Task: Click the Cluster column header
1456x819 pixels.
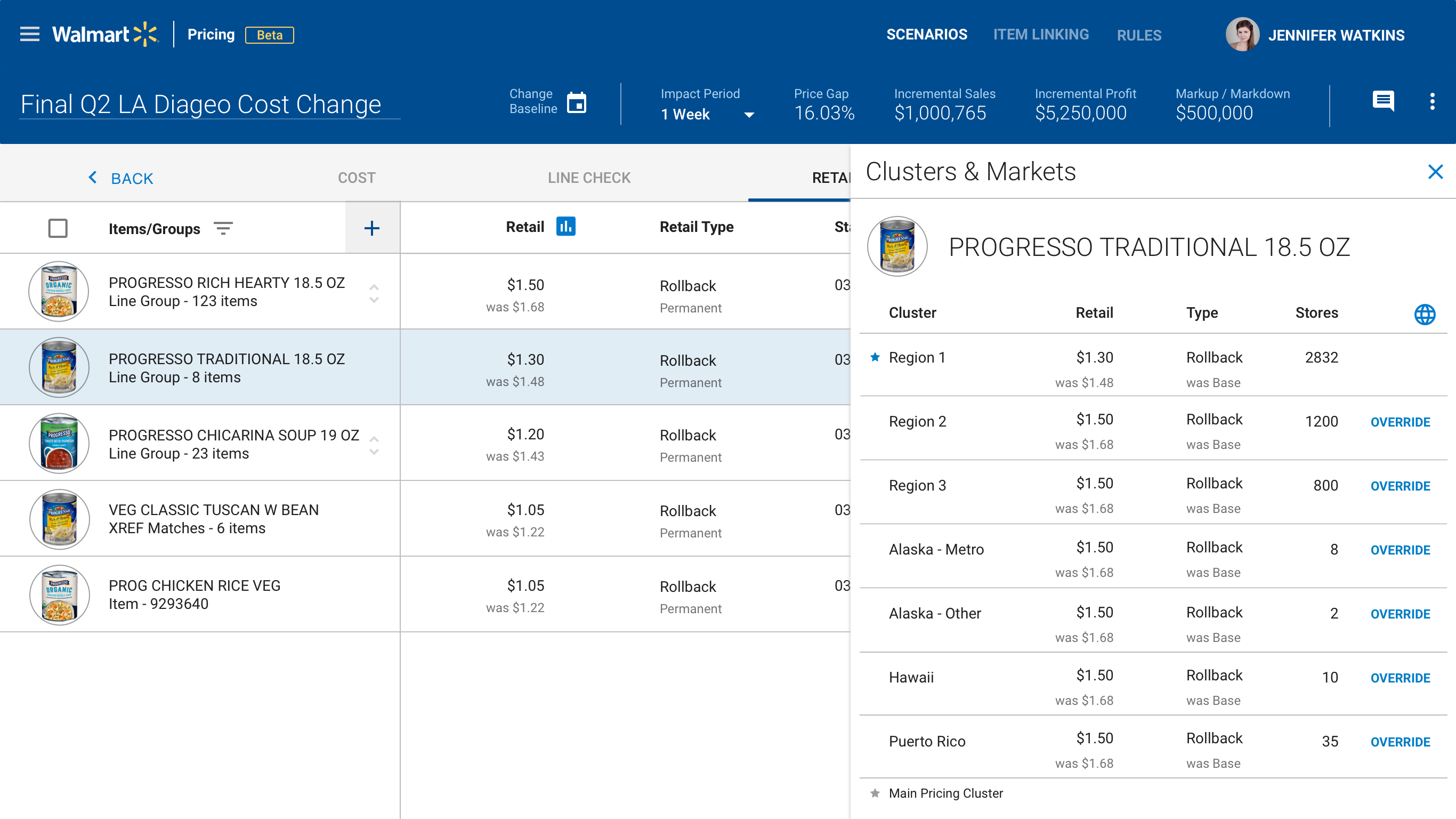Action: pos(912,313)
